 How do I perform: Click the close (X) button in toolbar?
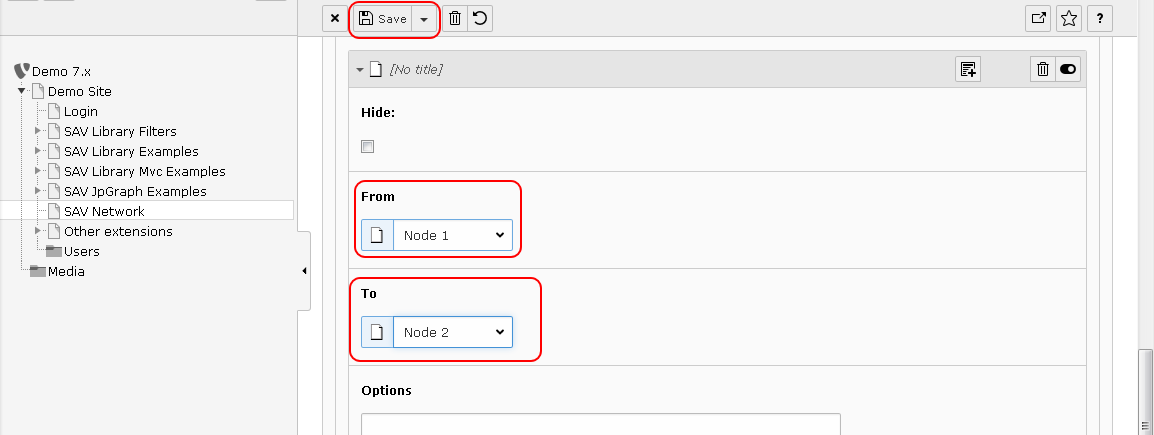pos(335,19)
